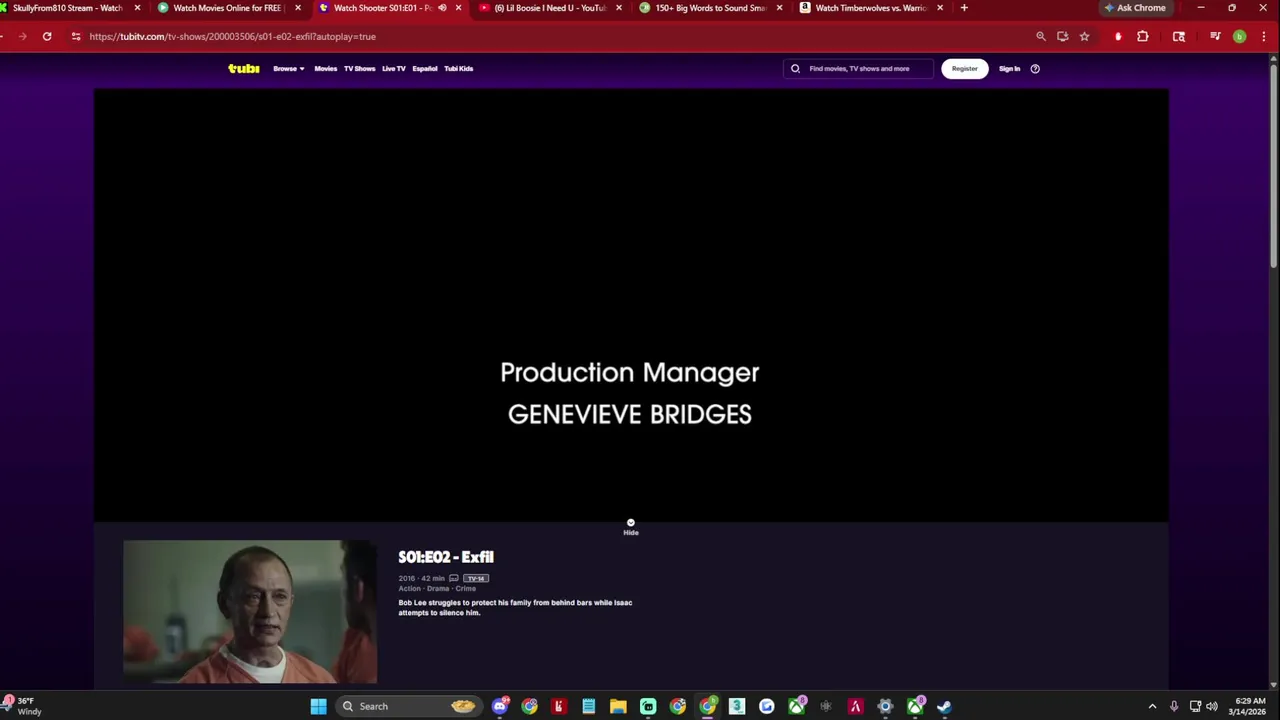Open the S01:E02 Exfil episode thumbnail
The width and height of the screenshot is (1280, 720).
click(250, 611)
